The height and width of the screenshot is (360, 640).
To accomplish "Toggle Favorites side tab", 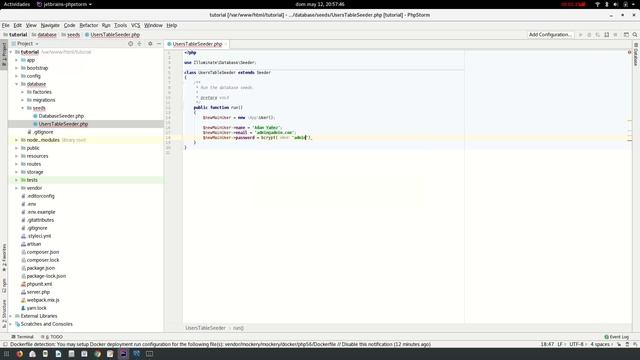I will point(4,258).
